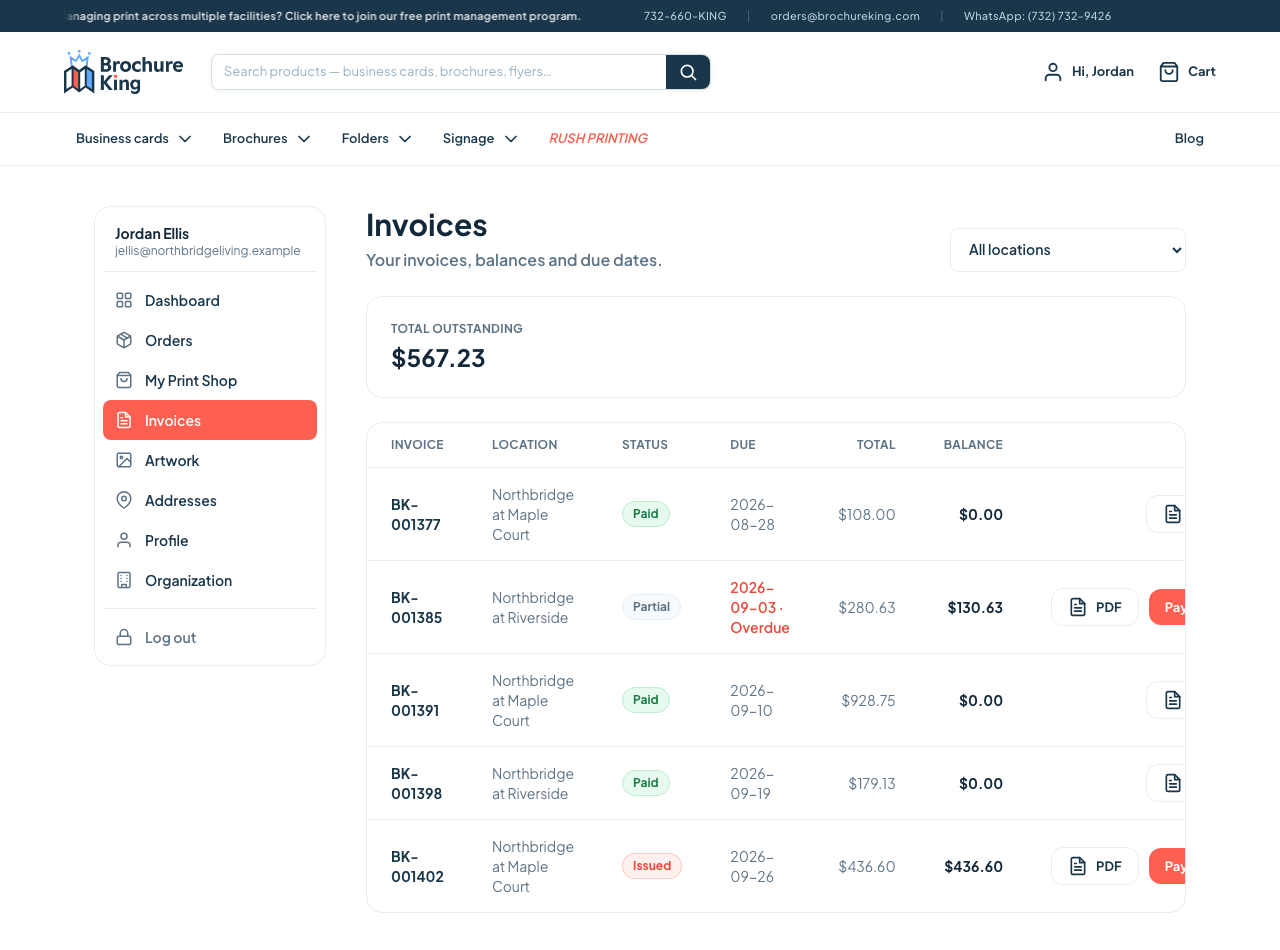Open My Print Shop section
The image size is (1280, 950).
click(210, 380)
